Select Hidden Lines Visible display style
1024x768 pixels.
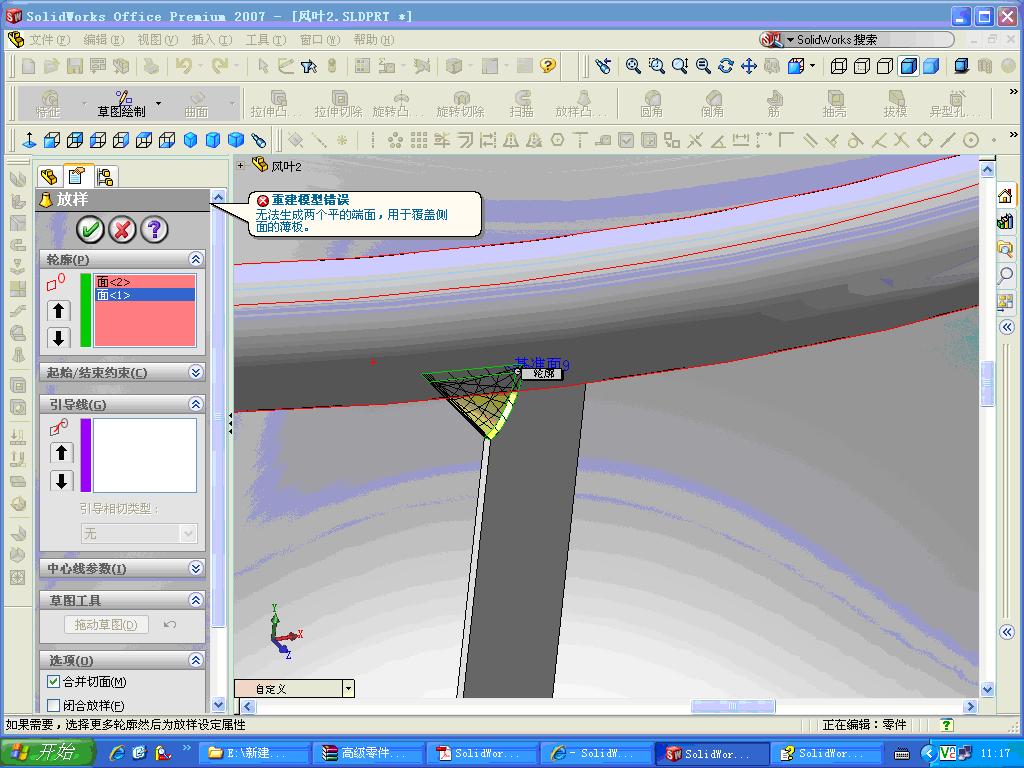(862, 66)
